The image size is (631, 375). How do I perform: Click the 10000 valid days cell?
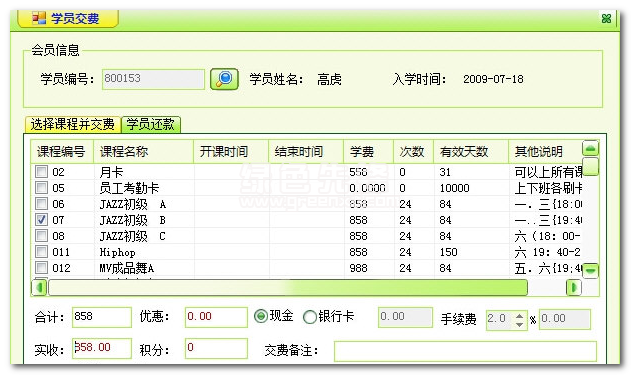tap(454, 188)
